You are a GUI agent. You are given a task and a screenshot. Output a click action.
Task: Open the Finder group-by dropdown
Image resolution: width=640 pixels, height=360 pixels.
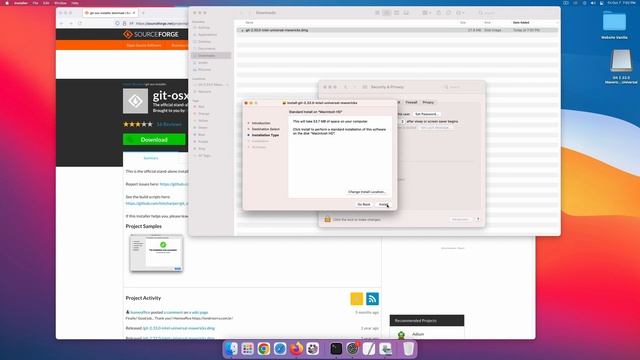coord(426,13)
